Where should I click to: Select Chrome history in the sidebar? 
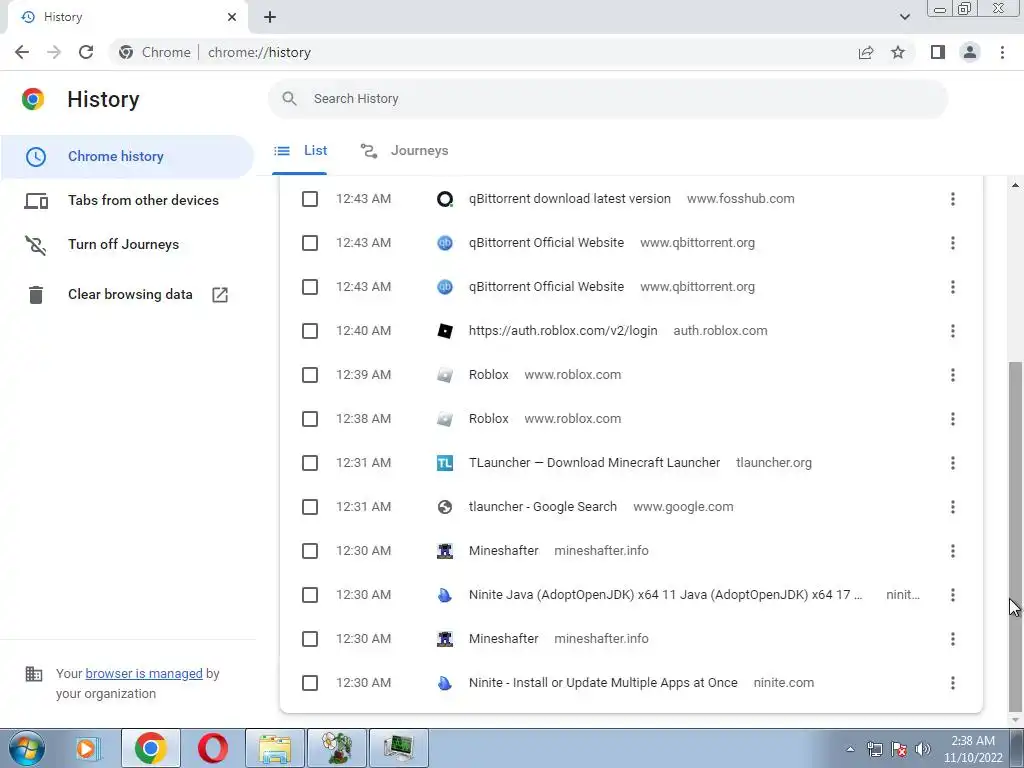coord(127,157)
